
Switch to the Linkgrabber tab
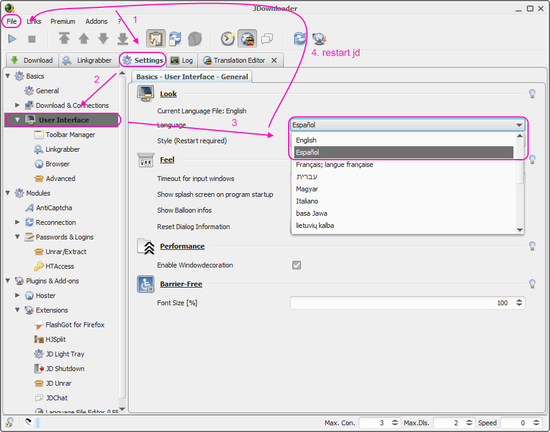coord(87,60)
